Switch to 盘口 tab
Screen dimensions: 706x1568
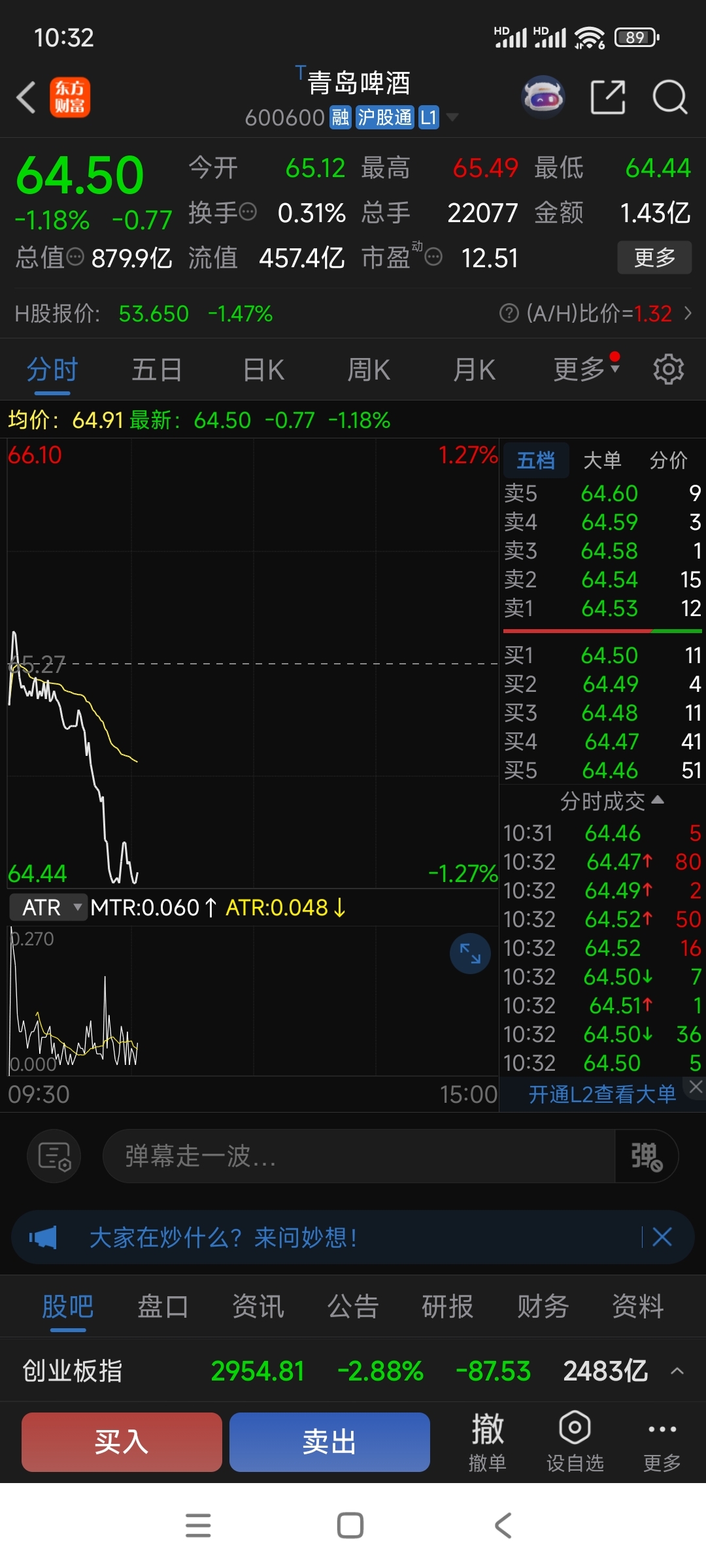coord(163,1307)
